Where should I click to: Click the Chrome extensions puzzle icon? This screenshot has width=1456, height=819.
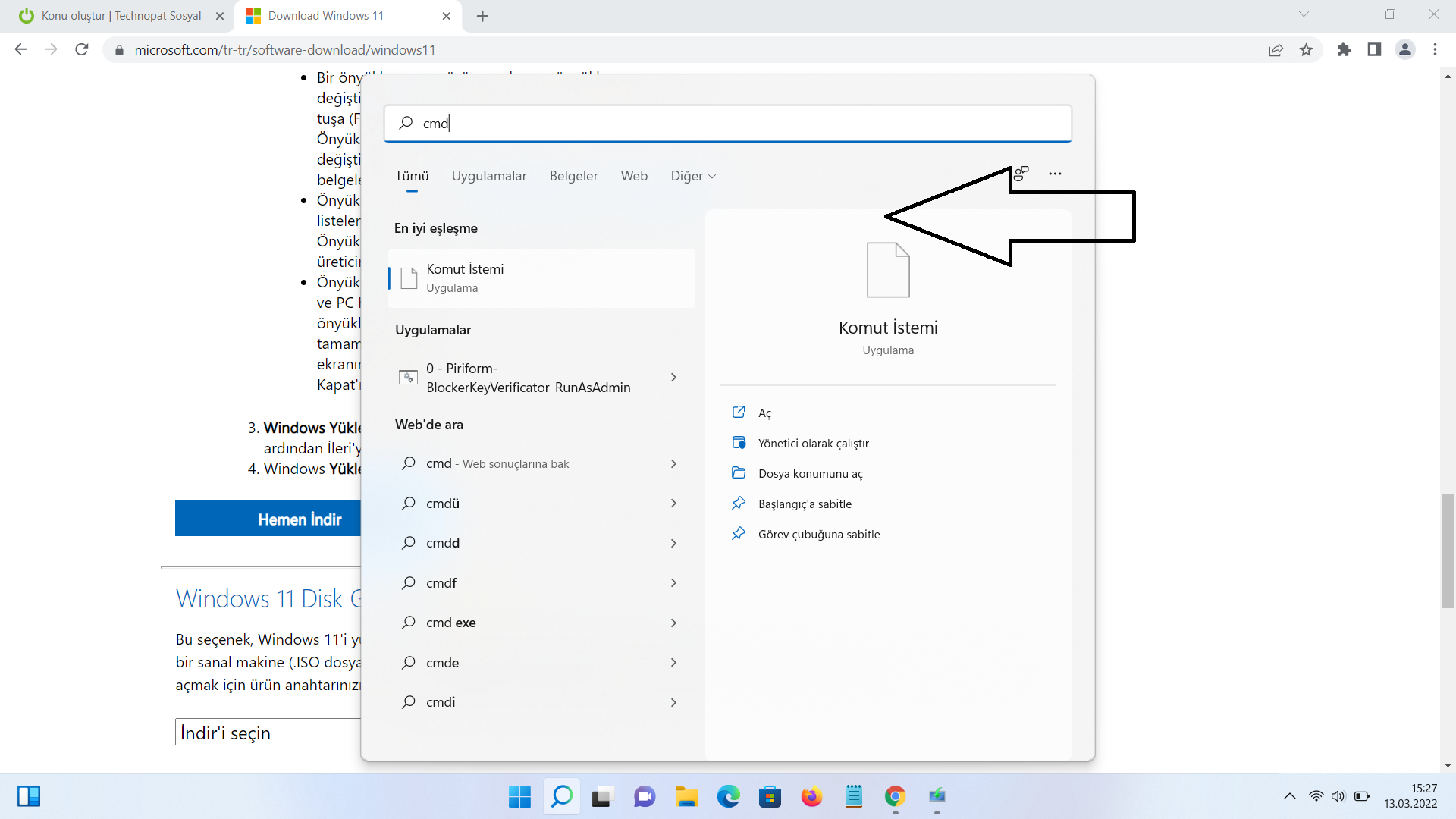1344,50
